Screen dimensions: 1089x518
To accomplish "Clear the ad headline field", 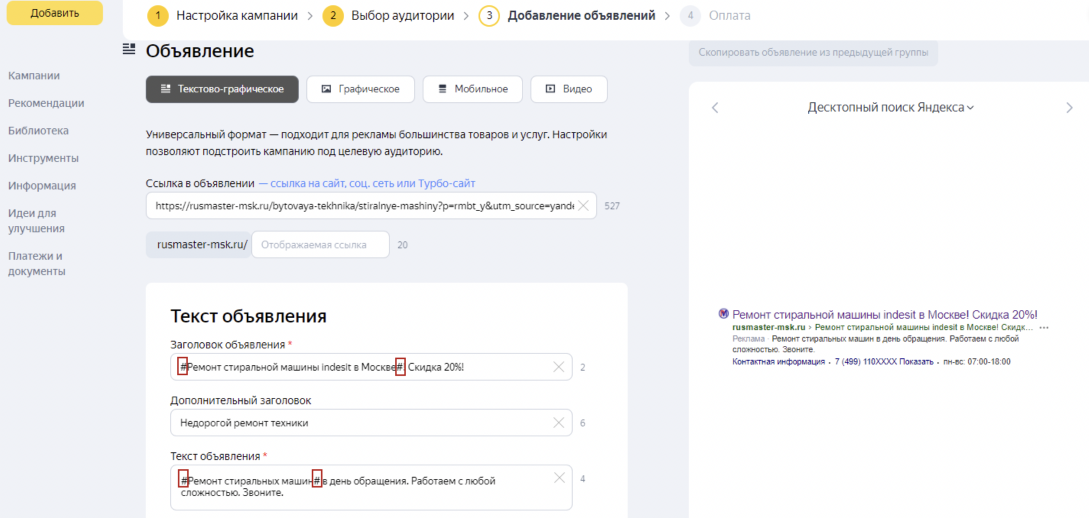I will point(559,367).
